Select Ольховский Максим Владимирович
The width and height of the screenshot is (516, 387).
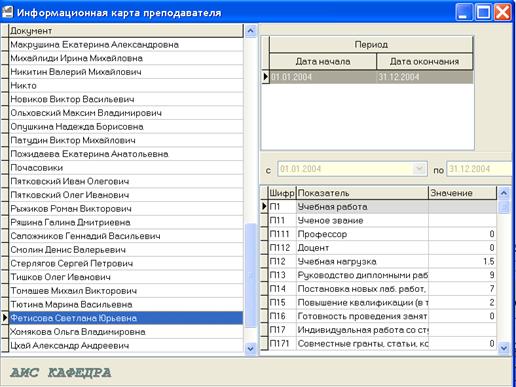(x=126, y=113)
